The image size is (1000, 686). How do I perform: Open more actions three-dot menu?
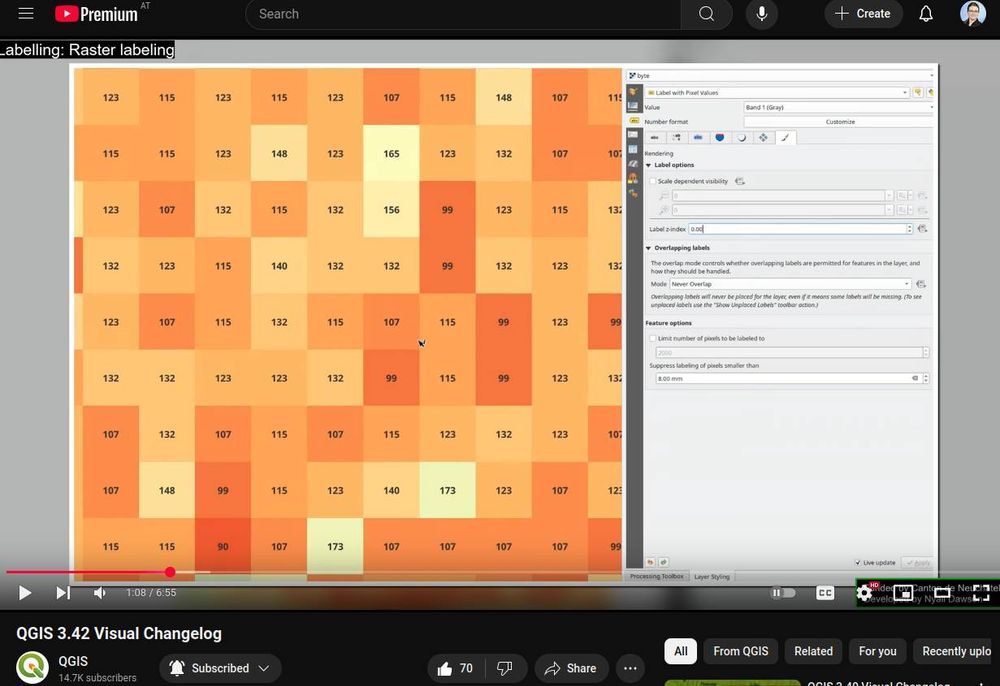click(630, 668)
